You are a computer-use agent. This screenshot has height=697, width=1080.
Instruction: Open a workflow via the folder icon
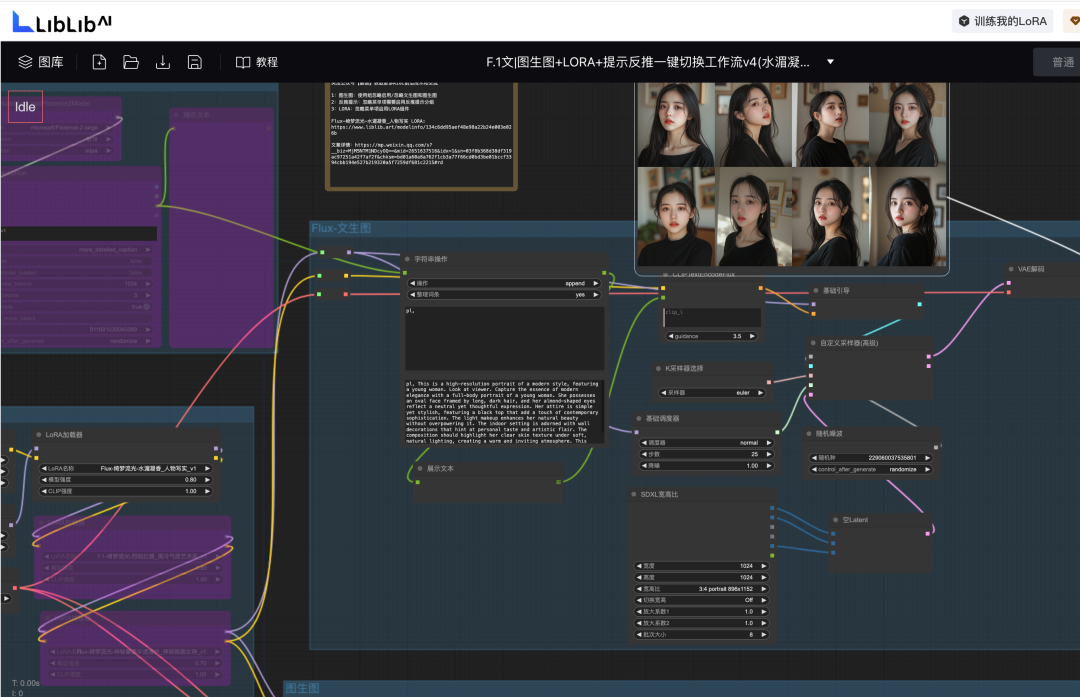tap(129, 61)
